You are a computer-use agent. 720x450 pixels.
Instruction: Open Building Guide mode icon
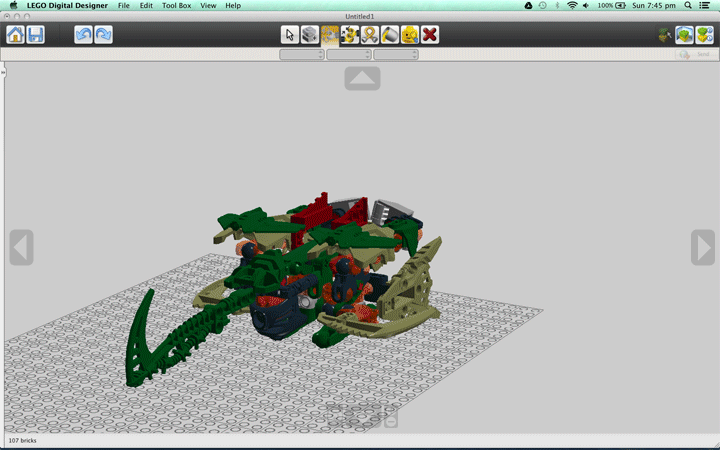point(704,34)
